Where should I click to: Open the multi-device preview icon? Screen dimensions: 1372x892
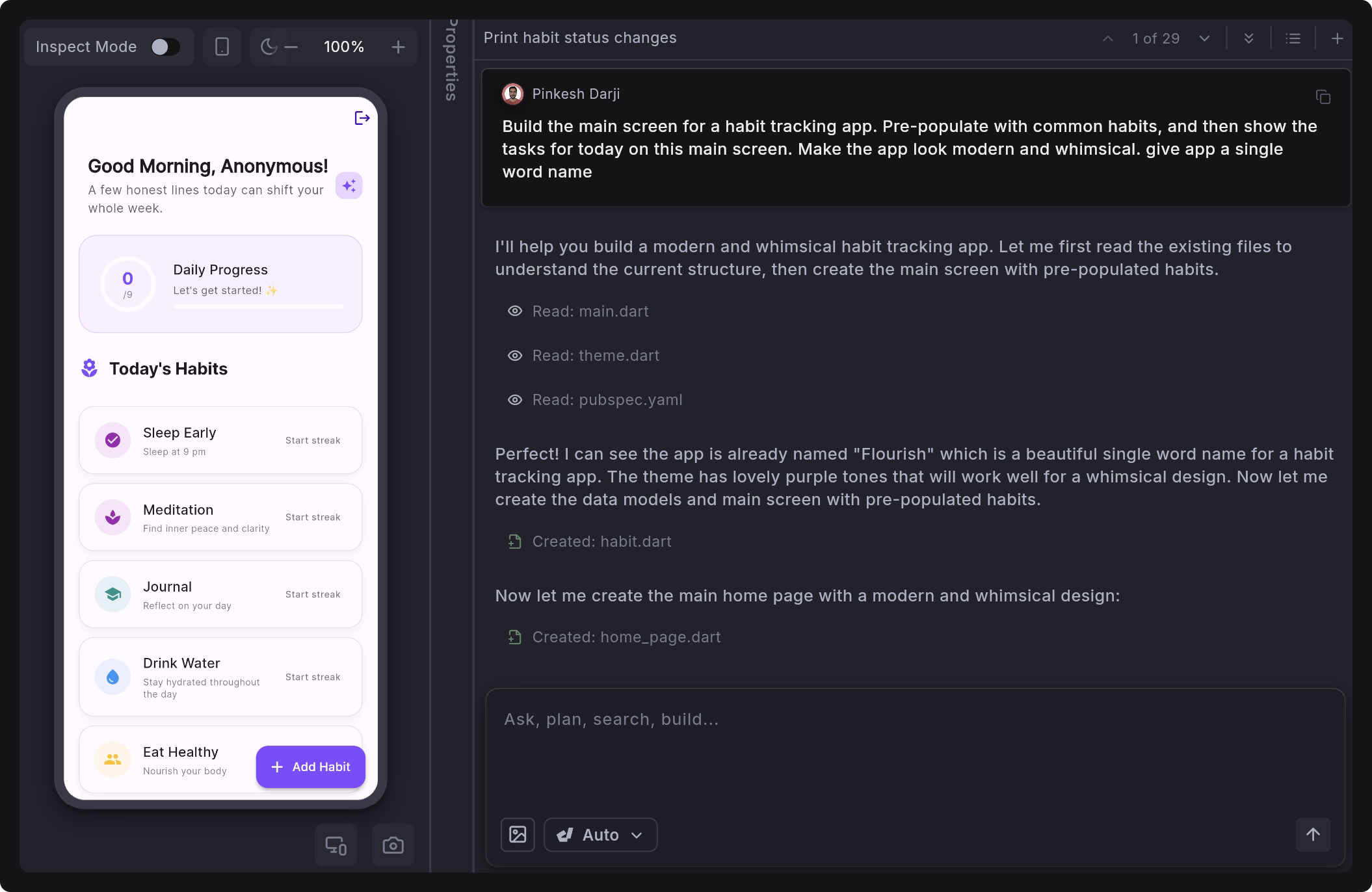(336, 845)
